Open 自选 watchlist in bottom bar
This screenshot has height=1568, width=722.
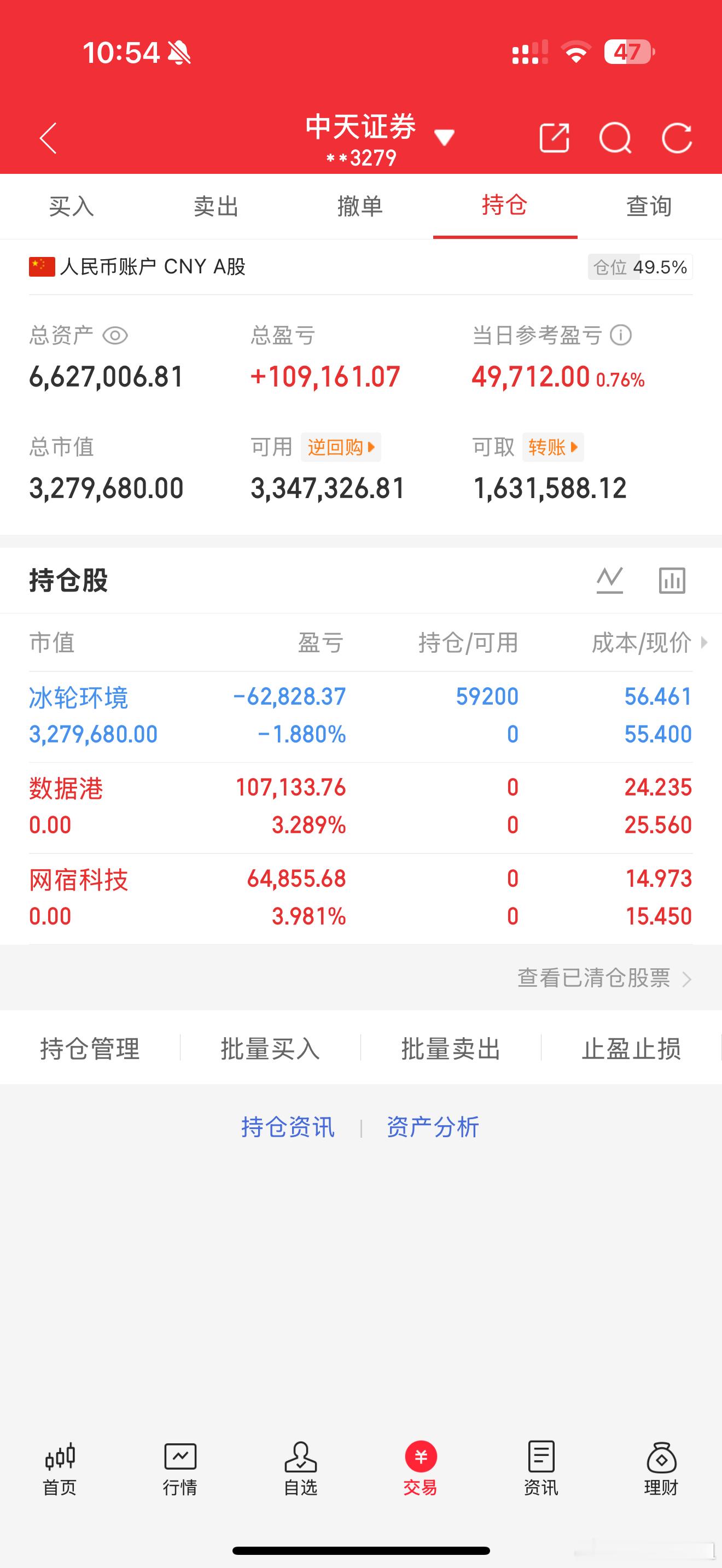click(301, 1470)
